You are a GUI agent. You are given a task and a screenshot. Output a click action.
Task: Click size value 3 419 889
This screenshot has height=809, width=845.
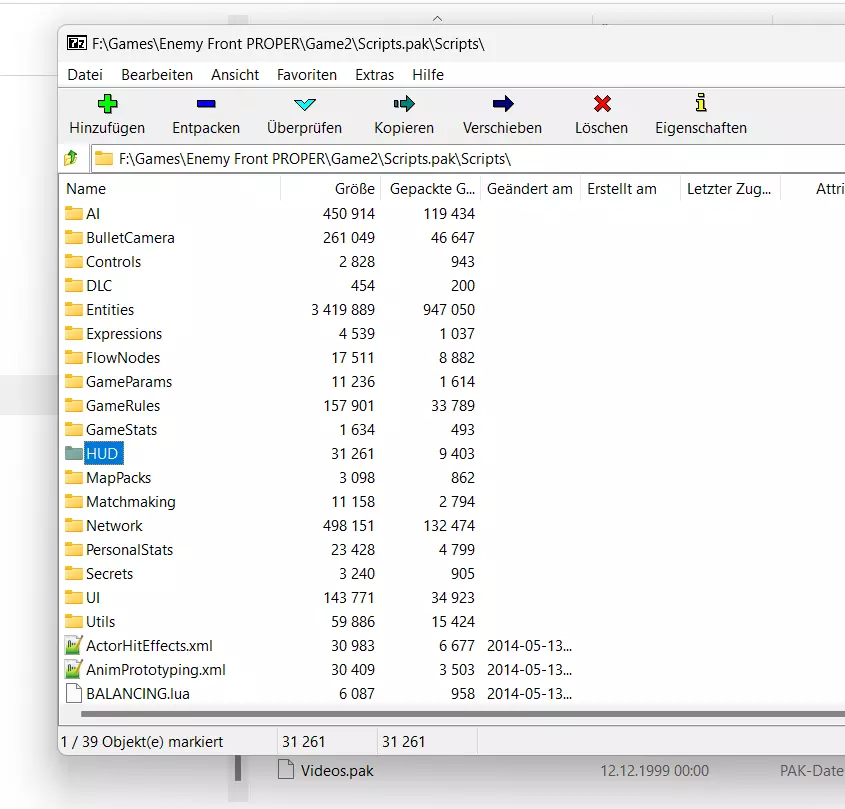pos(343,309)
